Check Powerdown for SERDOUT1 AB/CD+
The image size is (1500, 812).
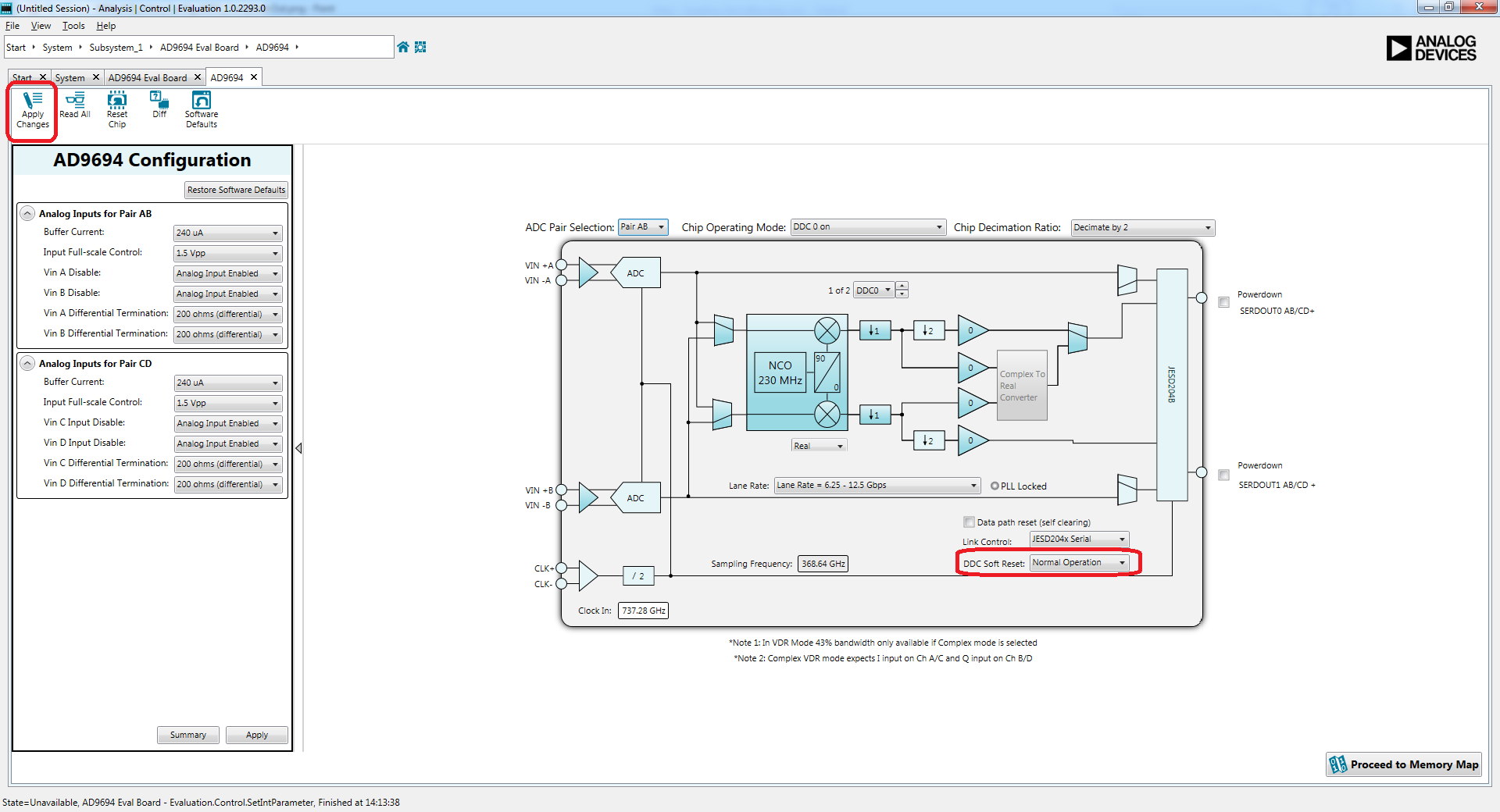pyautogui.click(x=1224, y=473)
